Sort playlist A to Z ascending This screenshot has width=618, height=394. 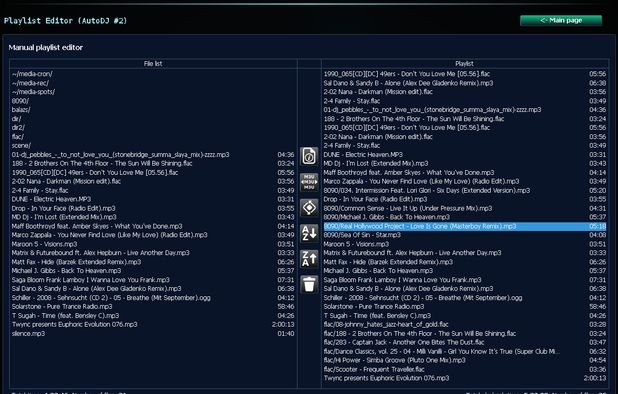309,233
